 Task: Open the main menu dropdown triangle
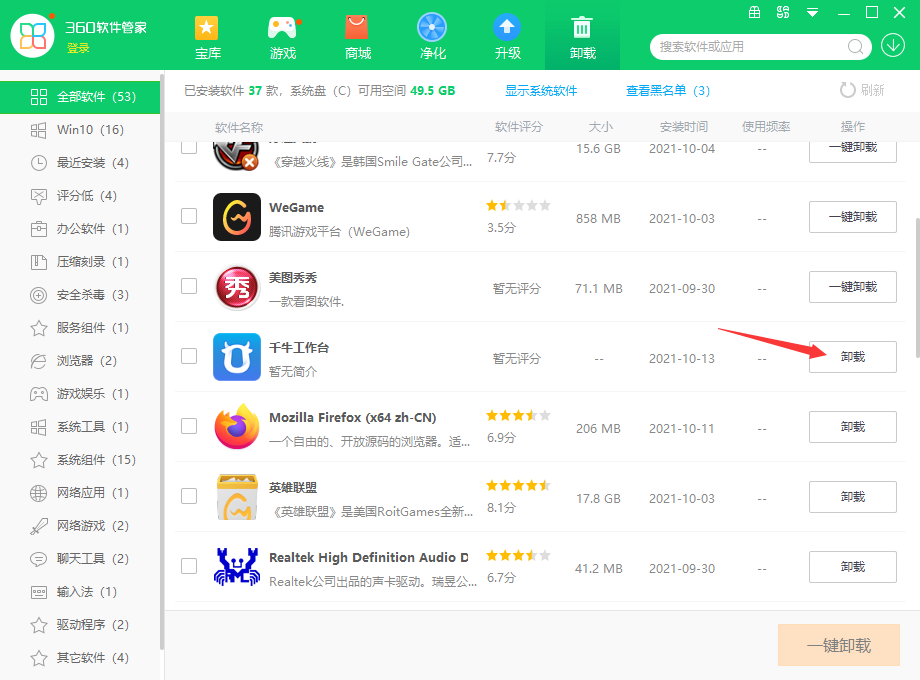coord(813,12)
